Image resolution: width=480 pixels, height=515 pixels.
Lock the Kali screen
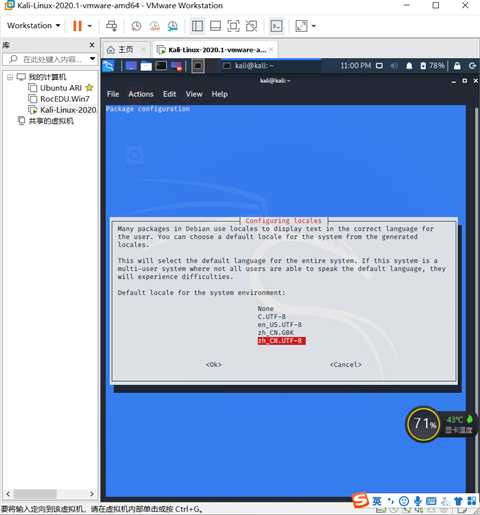(x=457, y=66)
